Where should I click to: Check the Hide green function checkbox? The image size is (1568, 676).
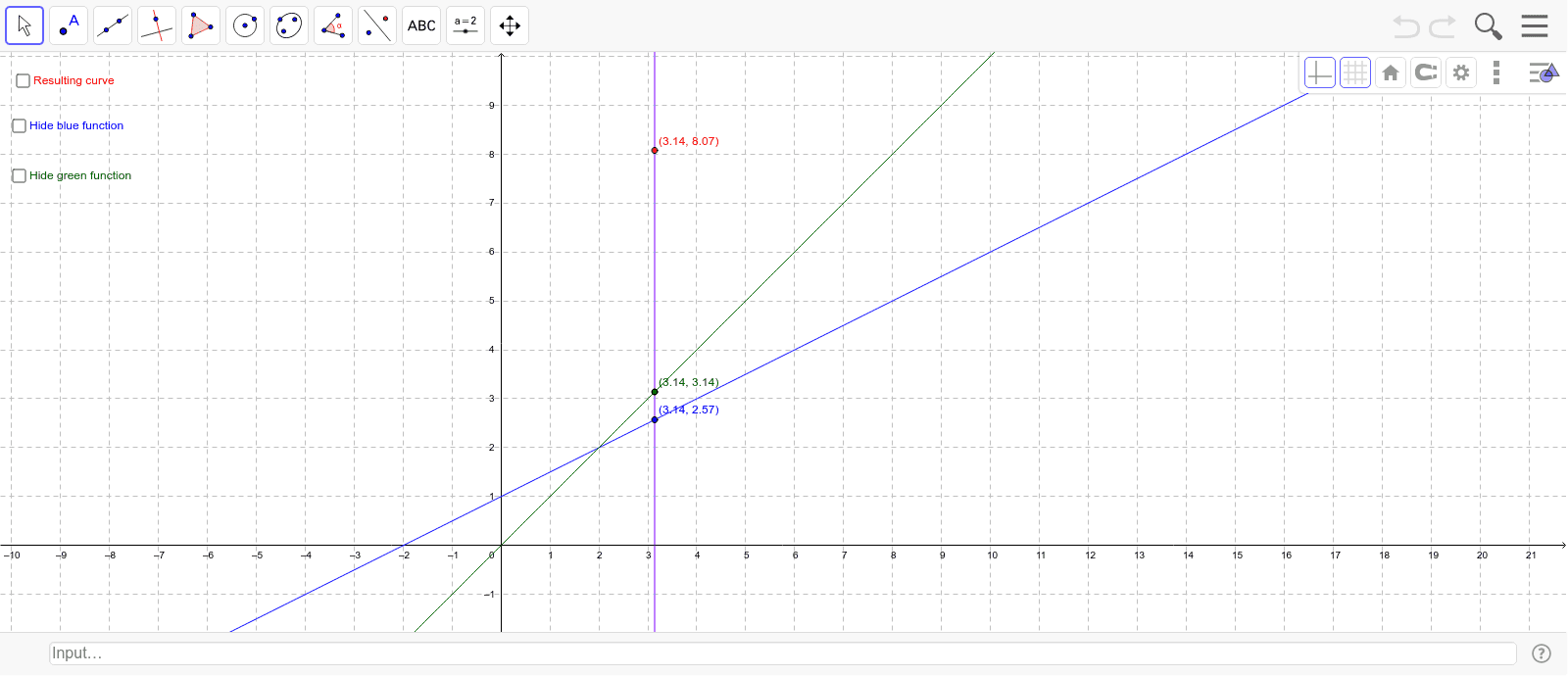[19, 175]
